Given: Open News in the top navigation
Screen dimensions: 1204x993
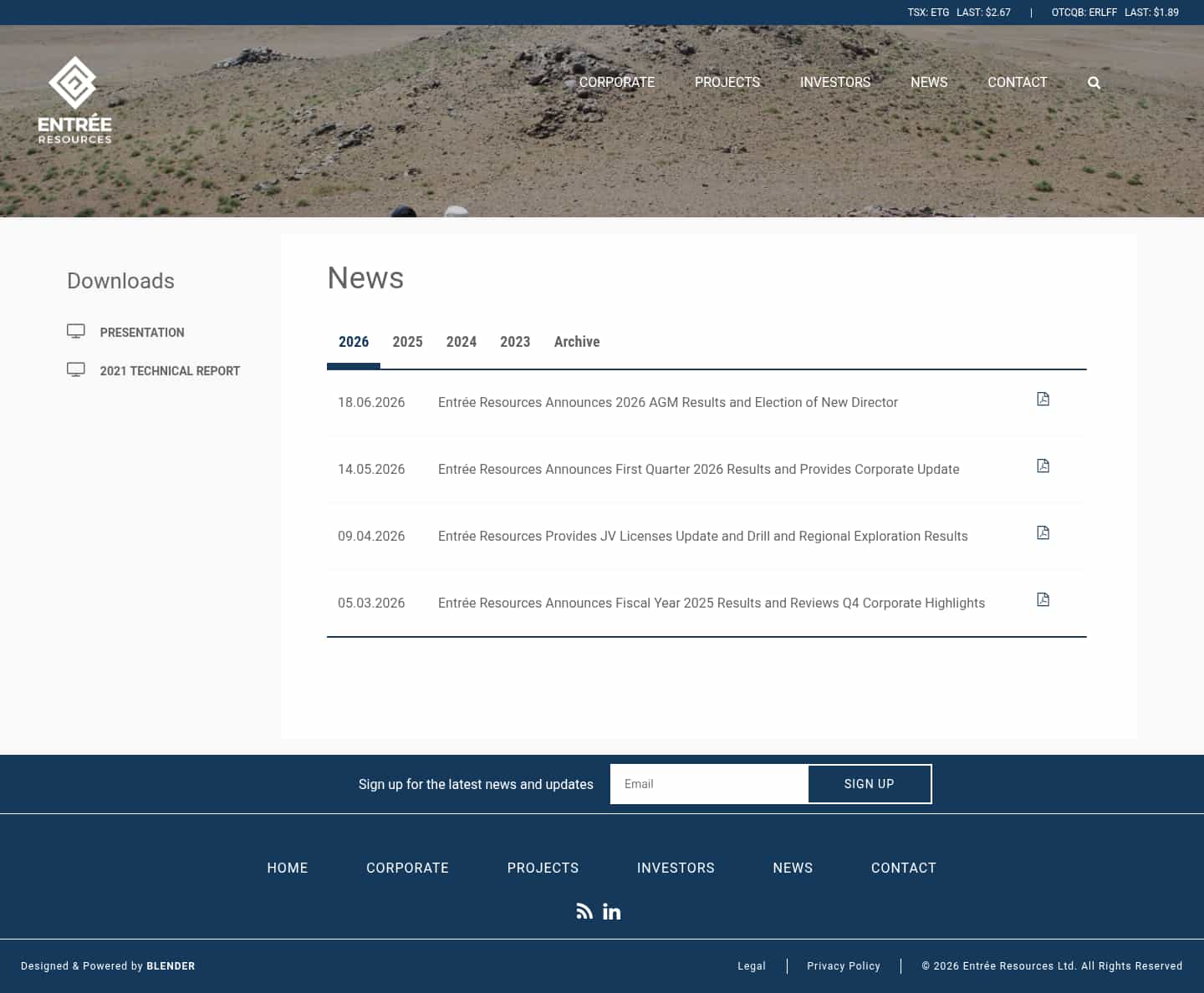Looking at the screenshot, I should 929,82.
